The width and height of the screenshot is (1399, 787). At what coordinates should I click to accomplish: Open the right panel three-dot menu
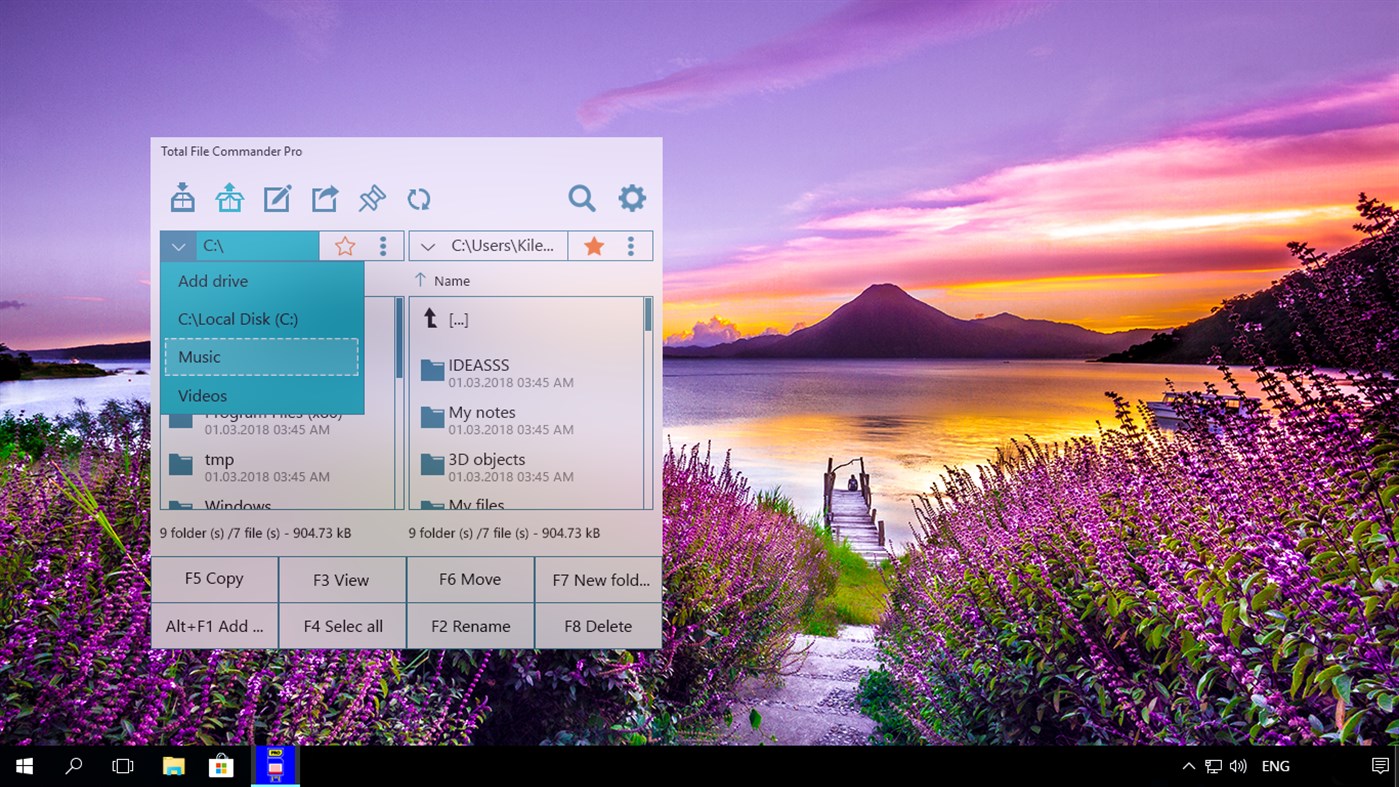(x=631, y=245)
